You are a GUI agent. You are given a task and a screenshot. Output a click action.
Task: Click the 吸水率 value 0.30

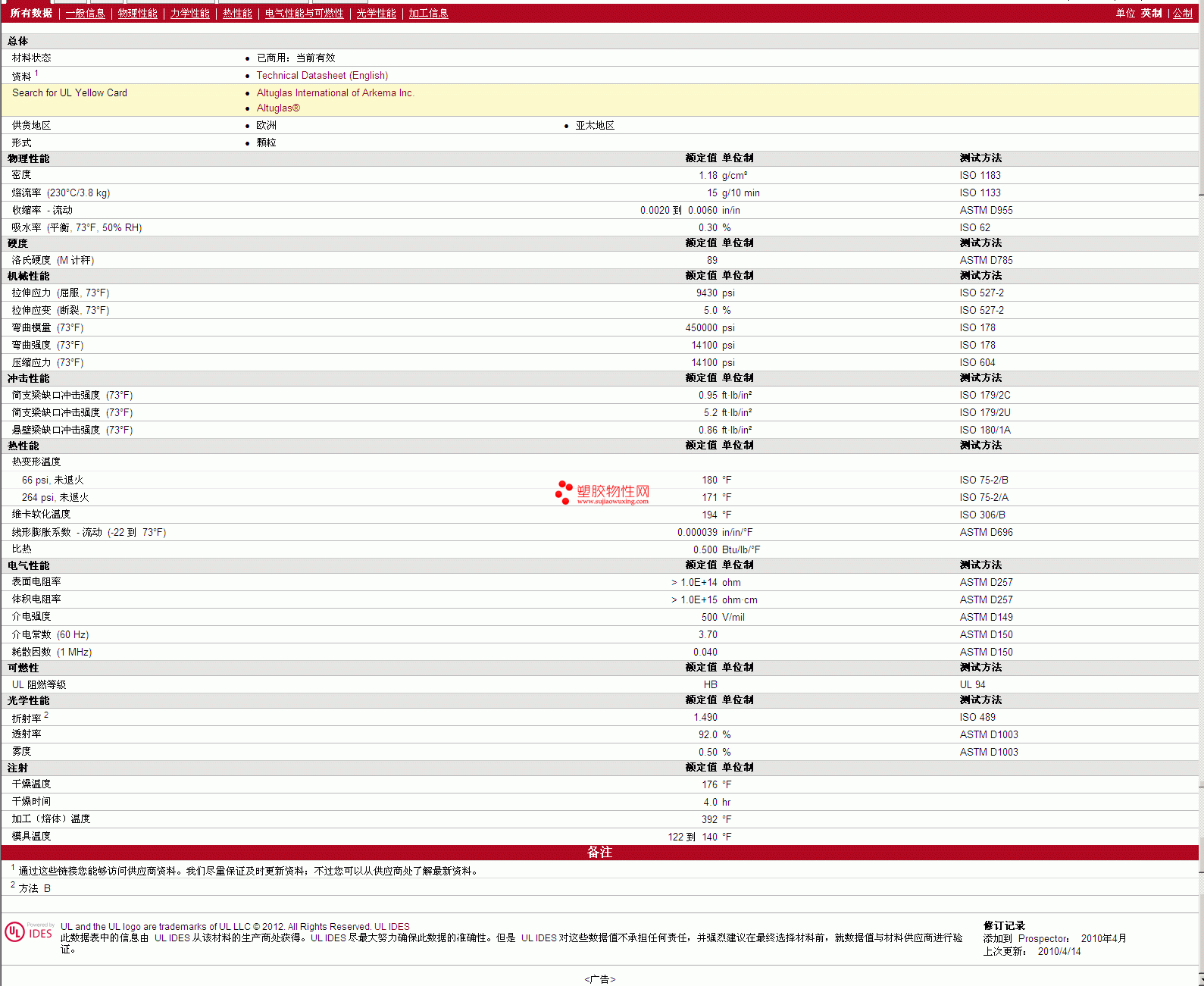pyautogui.click(x=708, y=227)
